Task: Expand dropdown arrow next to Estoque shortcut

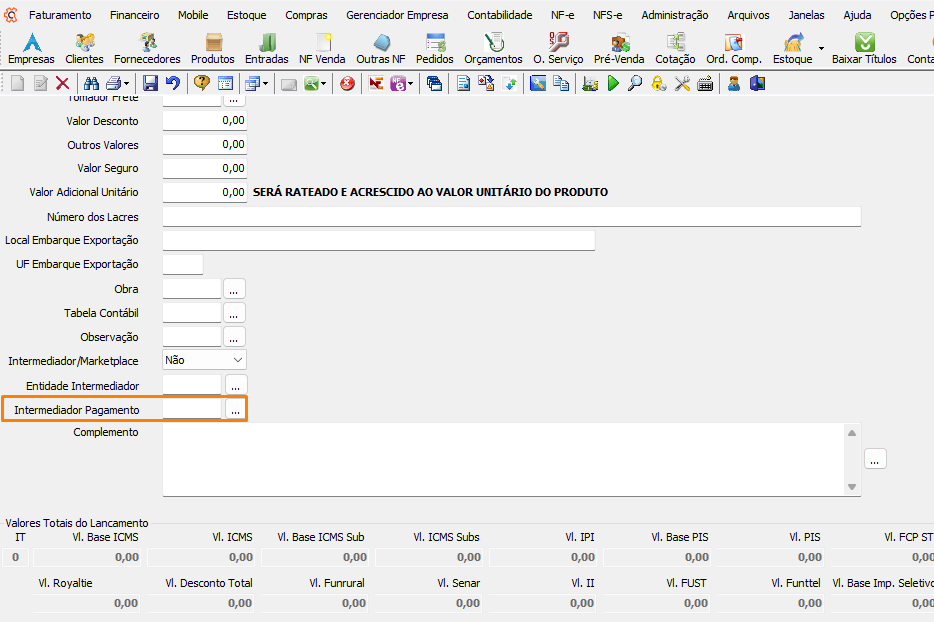Action: (x=821, y=48)
